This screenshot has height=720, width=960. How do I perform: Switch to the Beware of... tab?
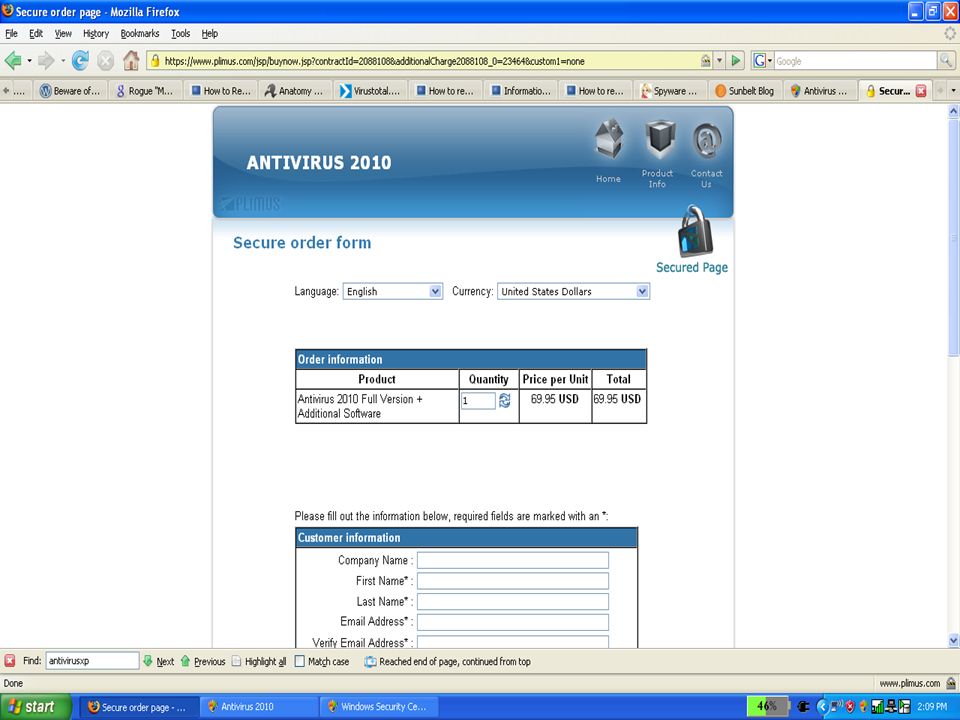70,91
